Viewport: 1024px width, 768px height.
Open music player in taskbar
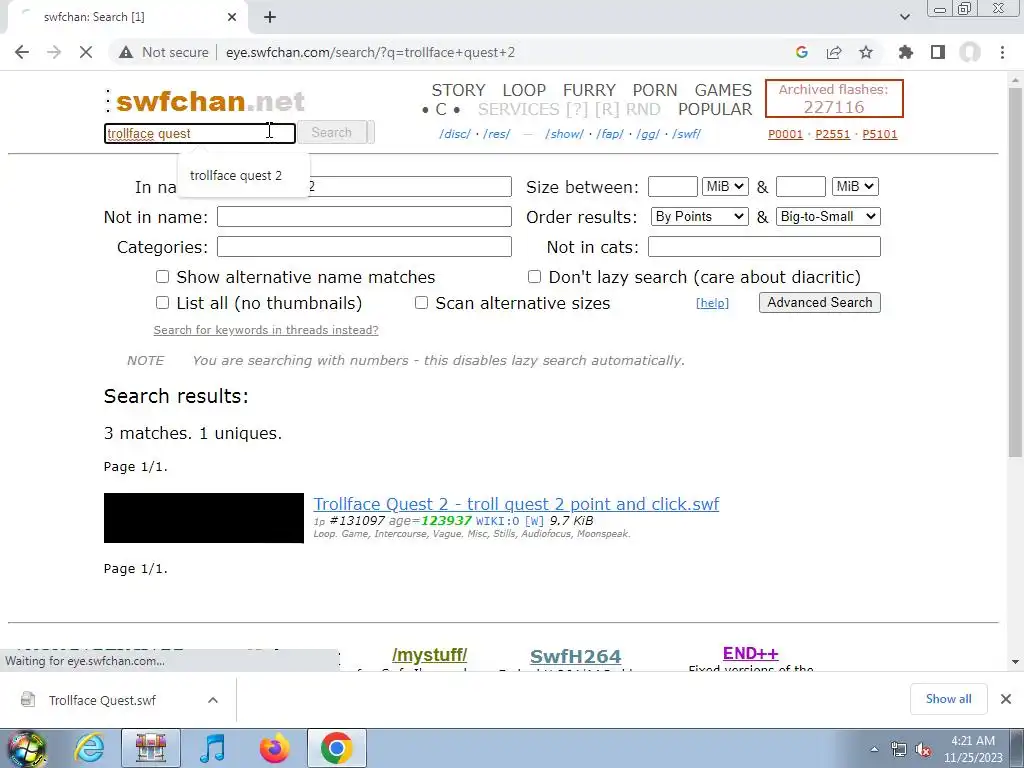click(212, 748)
